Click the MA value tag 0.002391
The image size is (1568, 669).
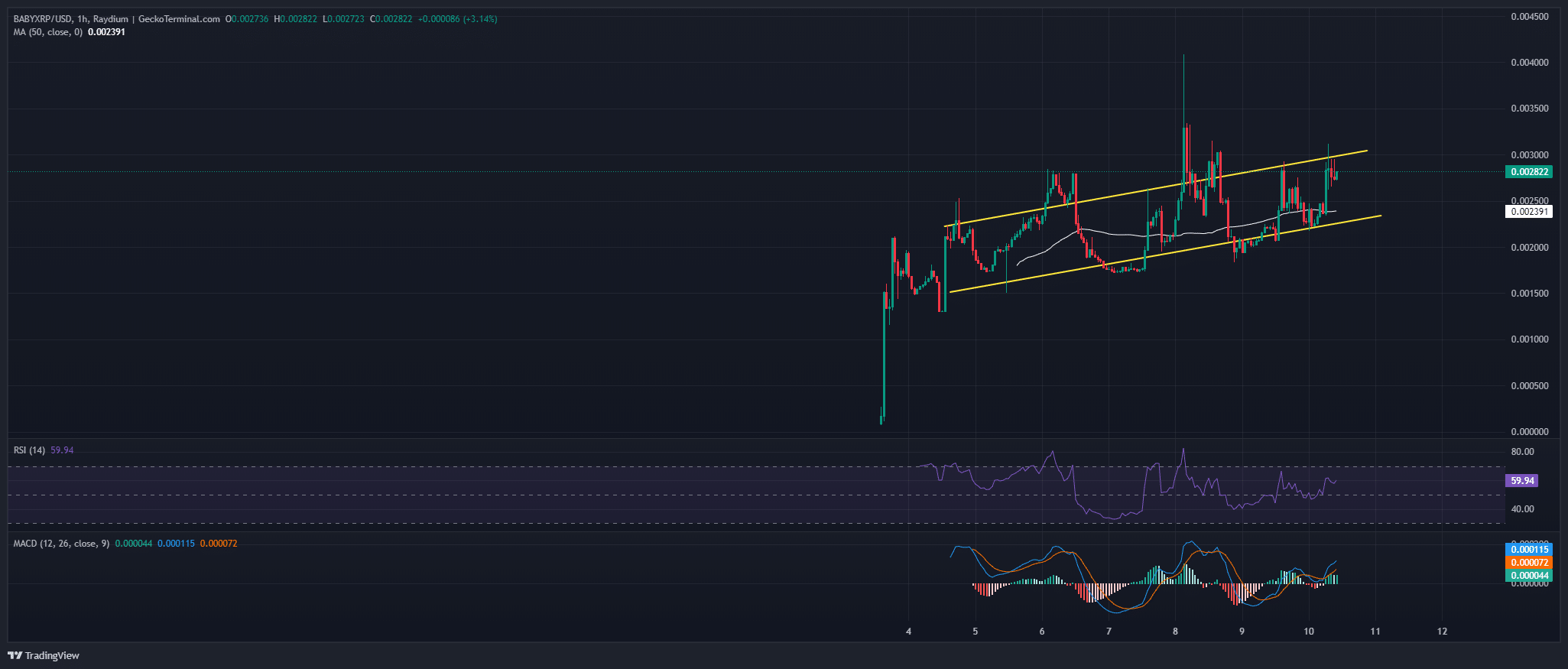pyautogui.click(x=1530, y=212)
